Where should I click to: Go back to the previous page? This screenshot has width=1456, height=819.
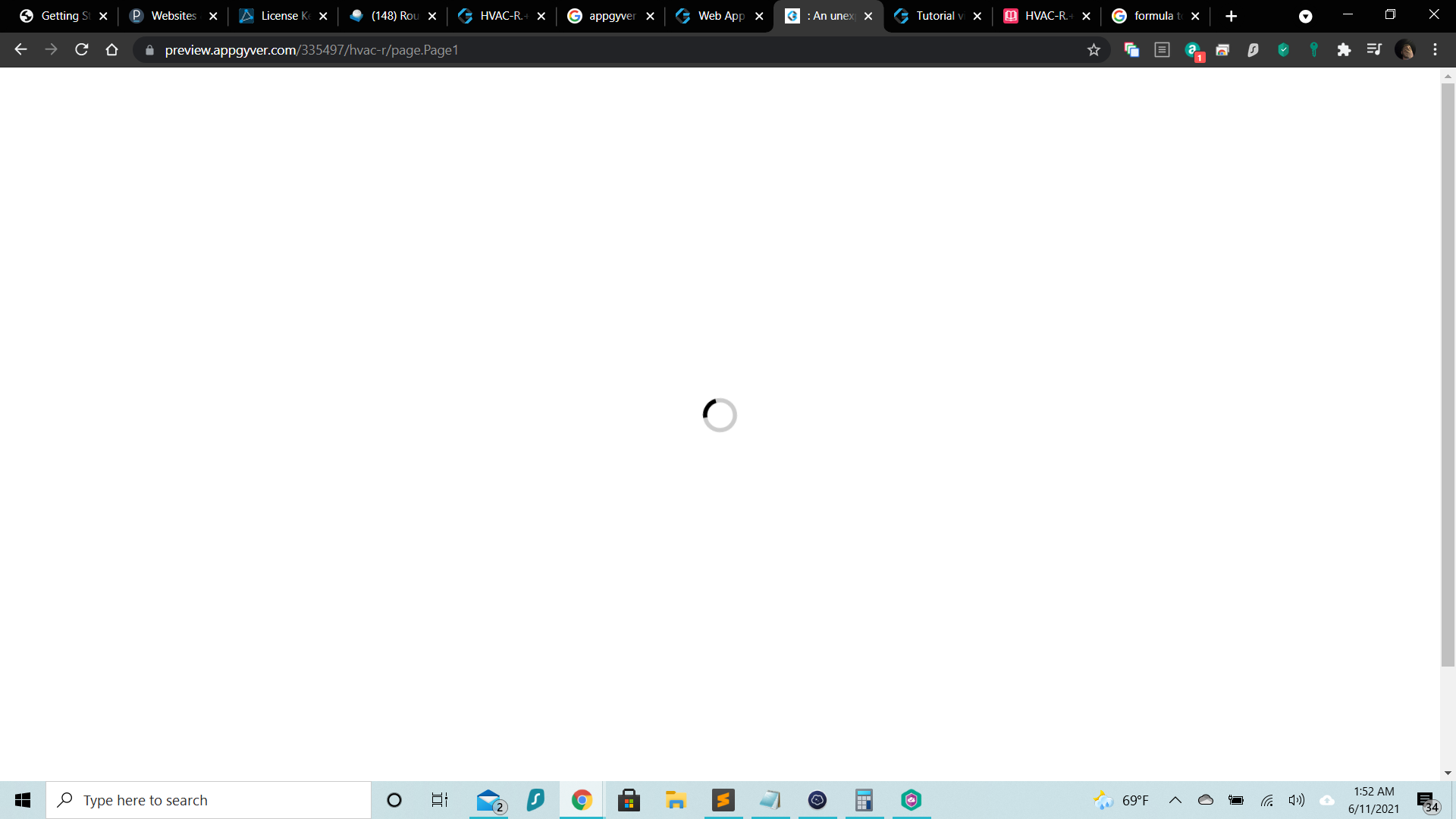coord(20,50)
